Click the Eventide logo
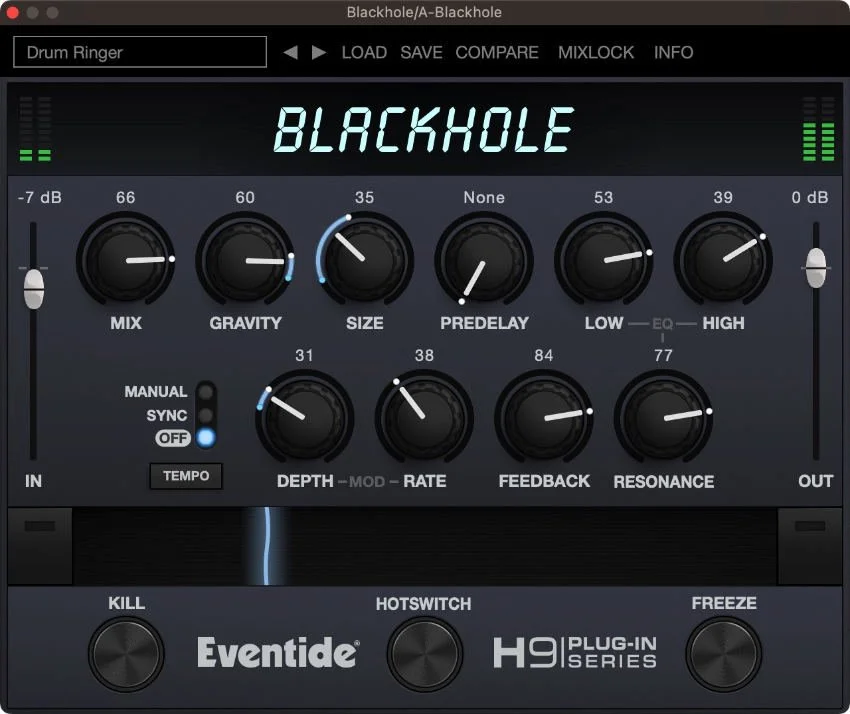Image resolution: width=850 pixels, height=714 pixels. coord(278,652)
